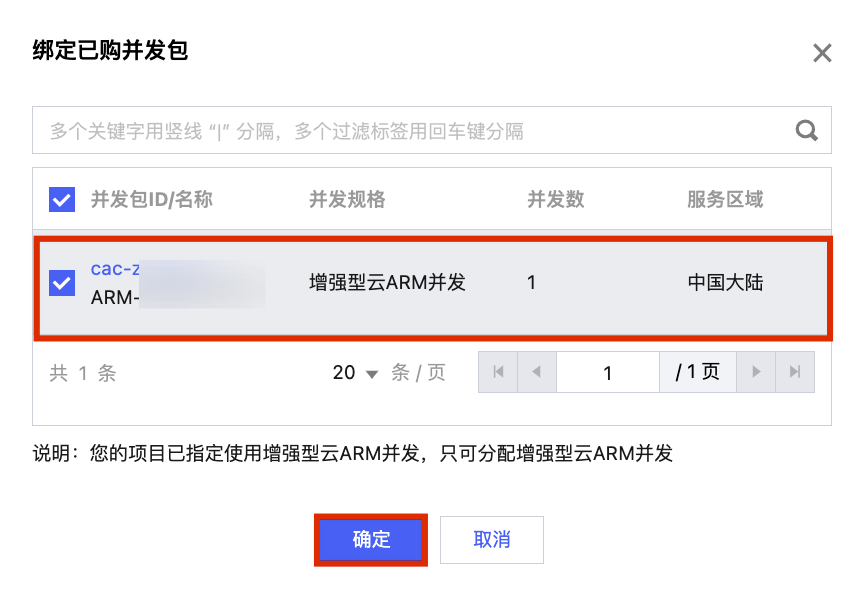Click the 并发数 column header
Viewport: 864px width, 592px height.
tap(555, 200)
